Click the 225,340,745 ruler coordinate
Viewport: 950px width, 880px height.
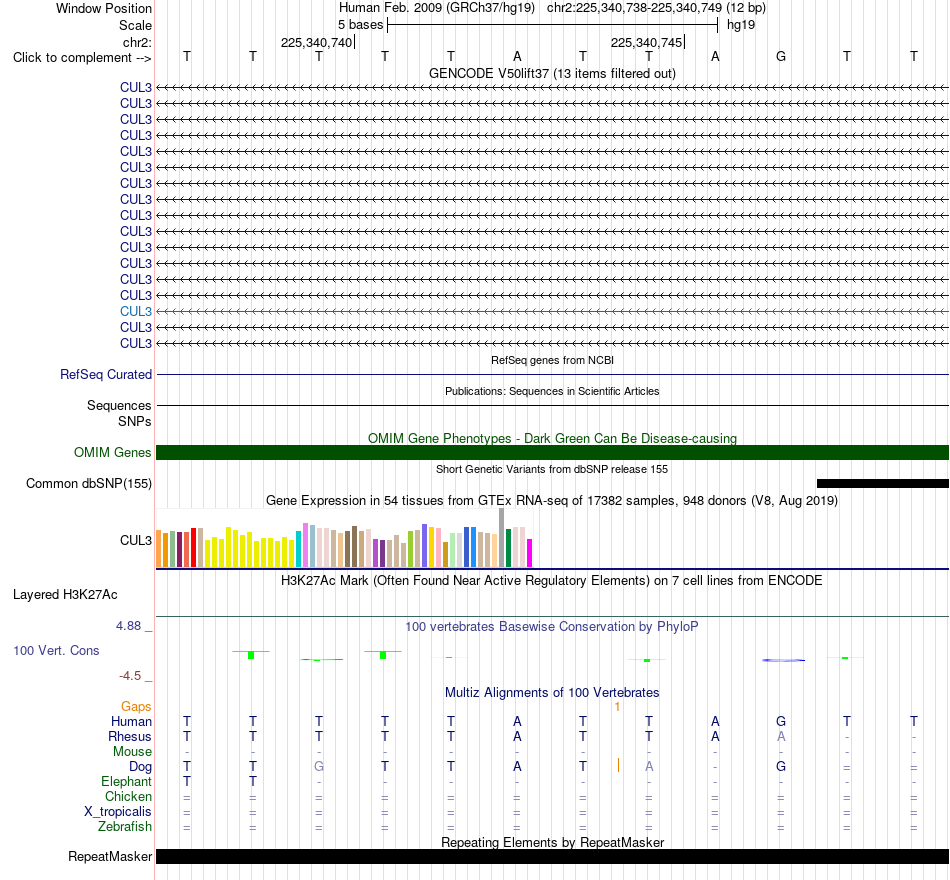point(646,42)
